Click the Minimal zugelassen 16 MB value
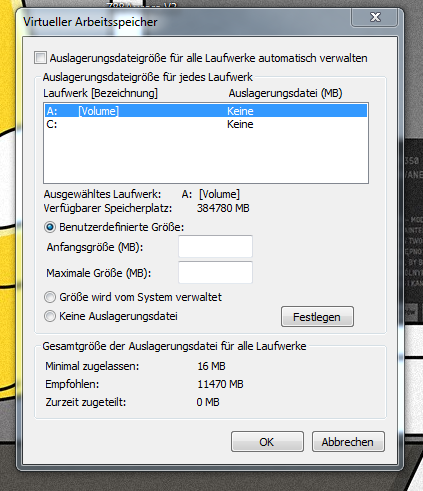The image size is (423, 491). pos(211,366)
